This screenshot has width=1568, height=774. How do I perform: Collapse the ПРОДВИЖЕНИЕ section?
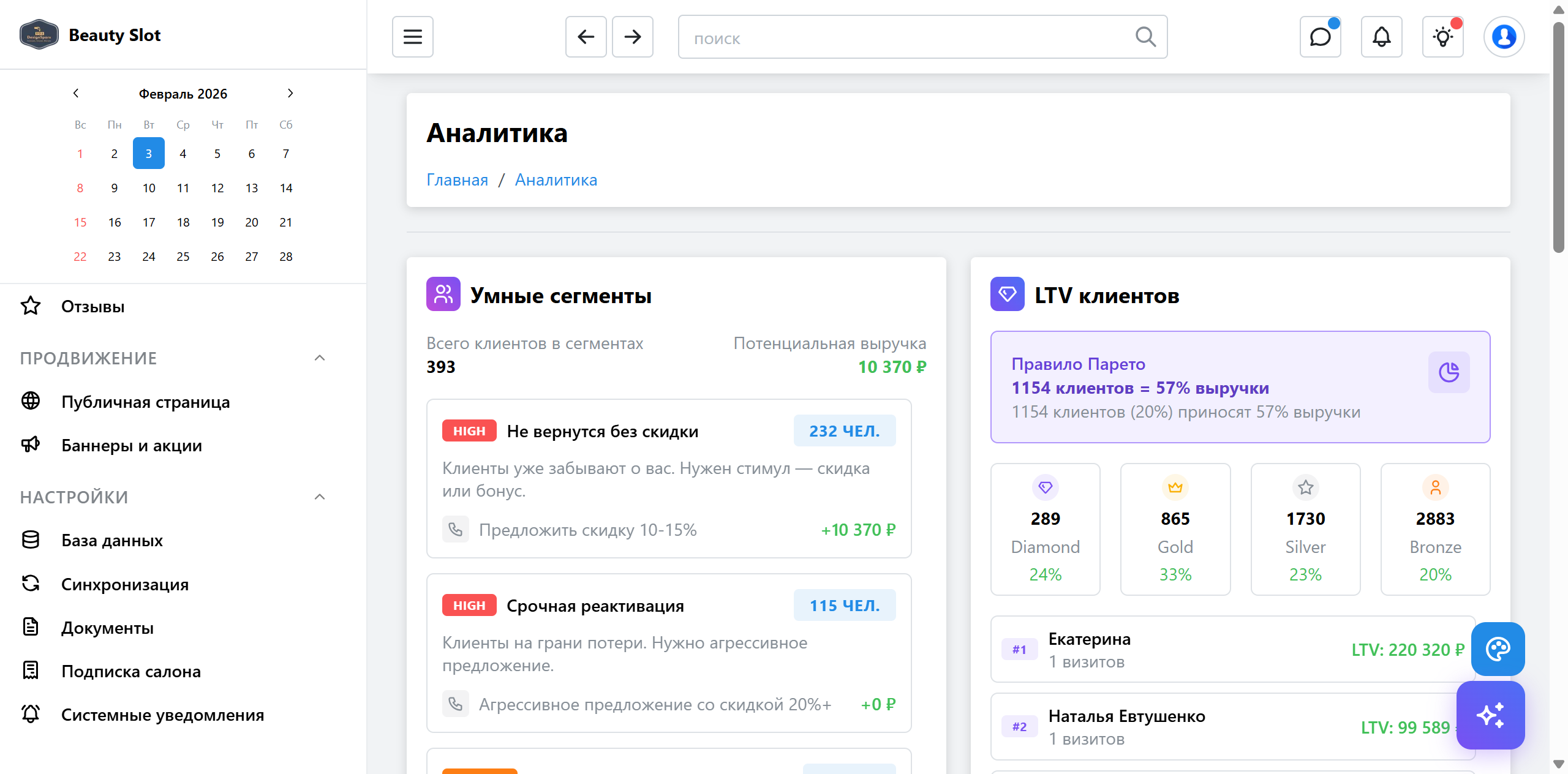pyautogui.click(x=319, y=358)
